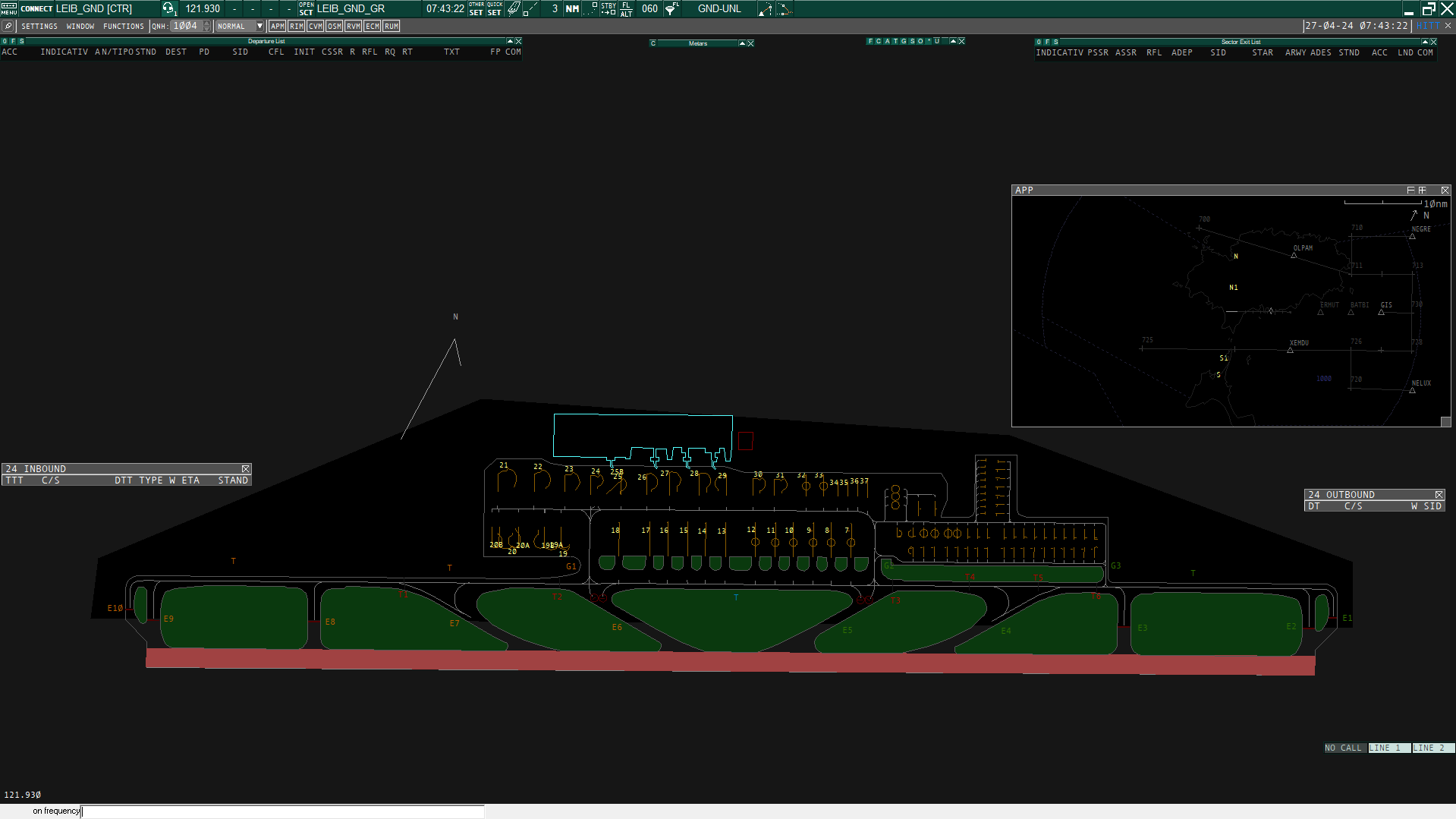Screen dimensions: 1456x819
Task: Click the flight strip icon
Action: click(x=514, y=8)
